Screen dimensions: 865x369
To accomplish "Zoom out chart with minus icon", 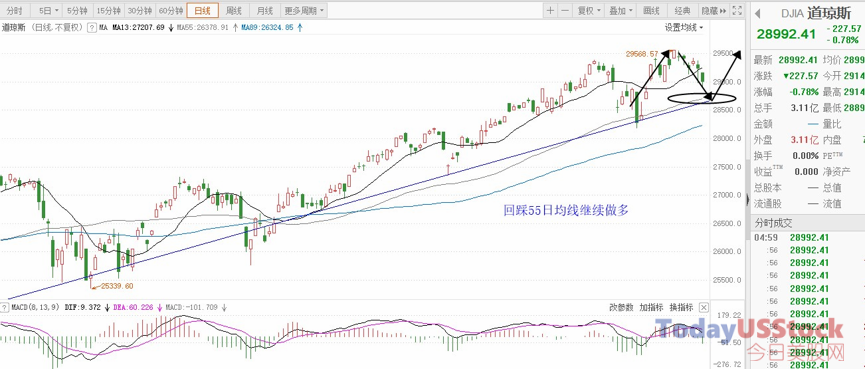I will pos(565,10).
